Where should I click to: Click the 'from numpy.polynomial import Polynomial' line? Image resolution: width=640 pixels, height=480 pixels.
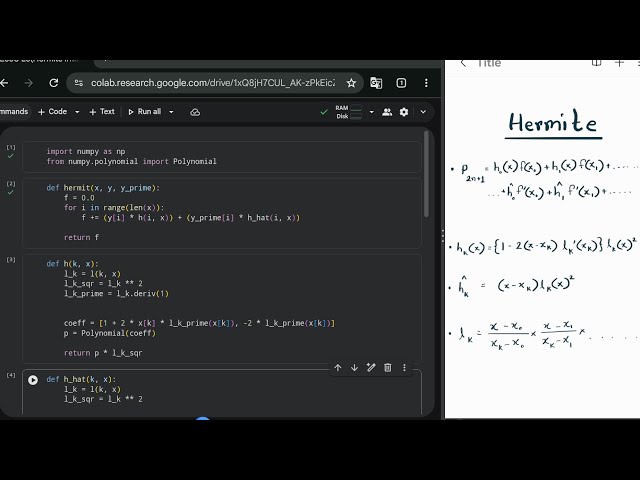[x=131, y=162]
